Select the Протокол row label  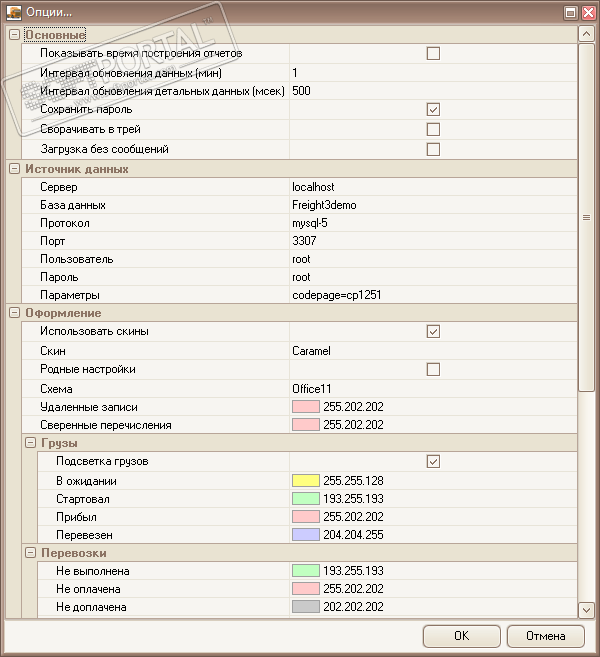pyautogui.click(x=65, y=223)
